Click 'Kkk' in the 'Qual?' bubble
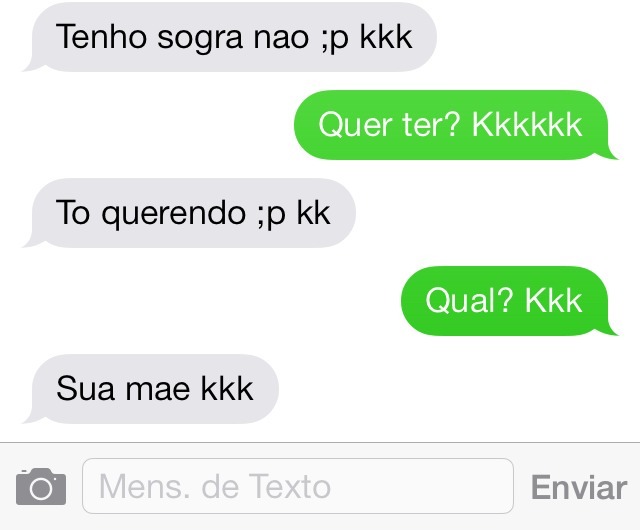Screen dimensions: 640x530 point(553,301)
